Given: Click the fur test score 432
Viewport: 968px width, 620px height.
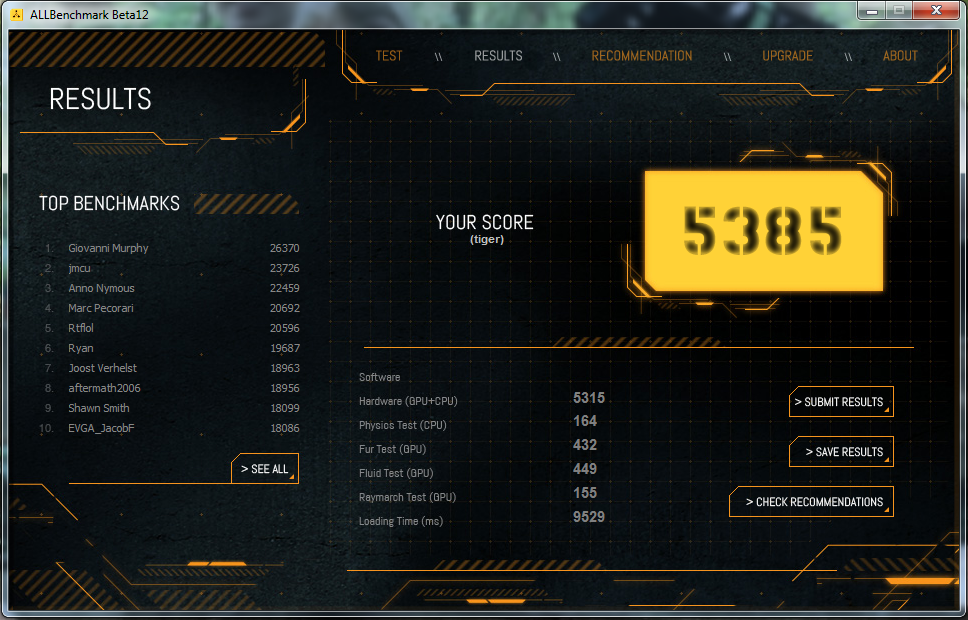Looking at the screenshot, I should [585, 445].
